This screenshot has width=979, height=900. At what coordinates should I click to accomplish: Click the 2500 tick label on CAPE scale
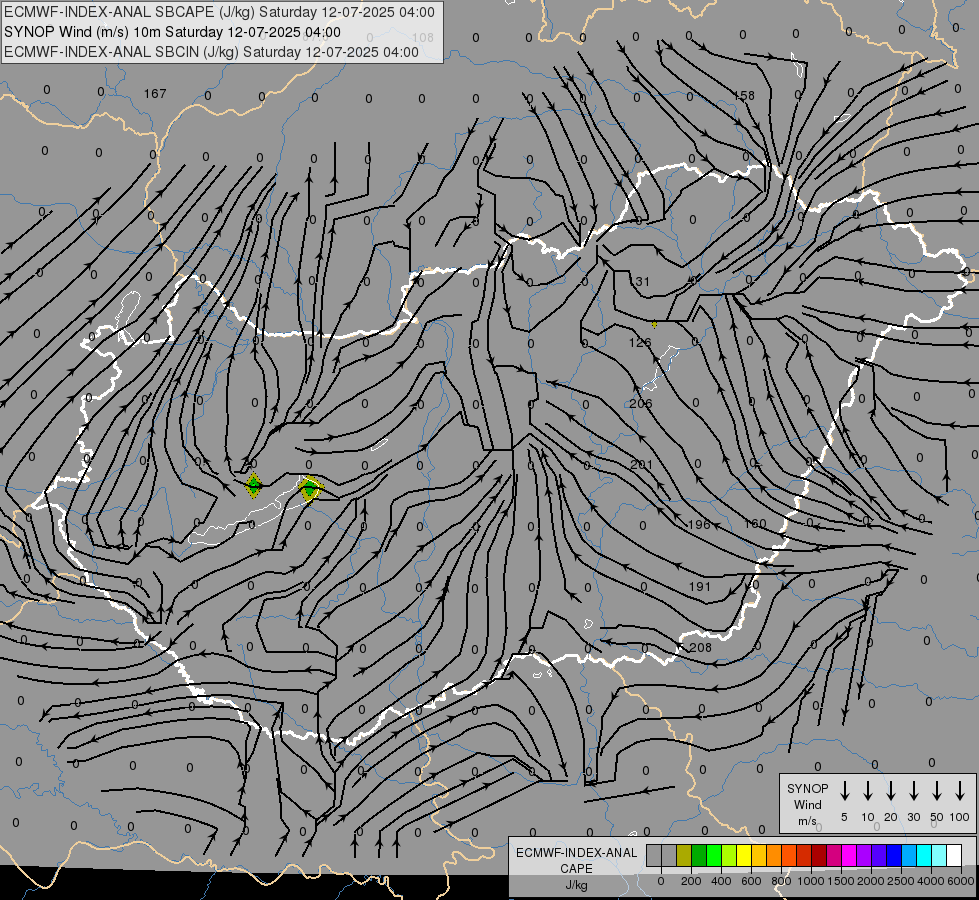[x=901, y=881]
